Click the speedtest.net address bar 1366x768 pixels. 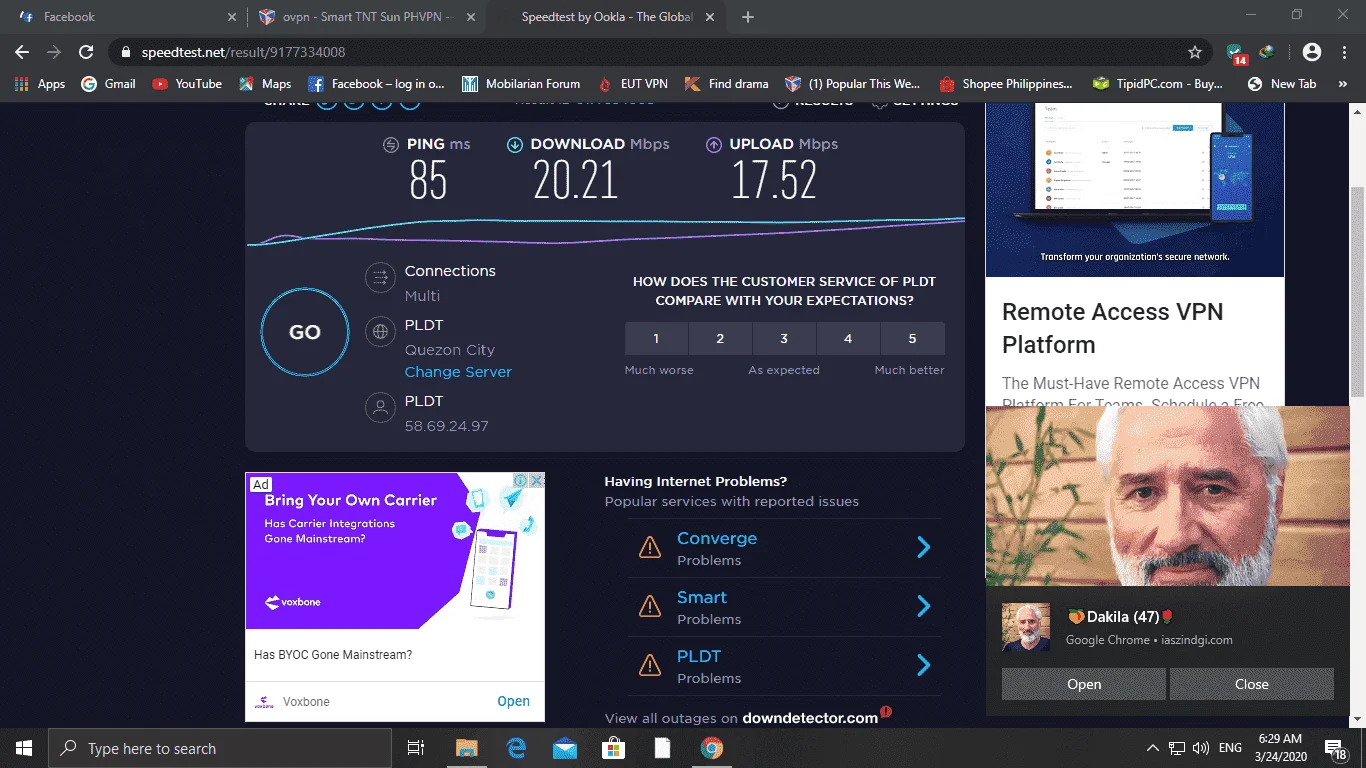[x=660, y=52]
